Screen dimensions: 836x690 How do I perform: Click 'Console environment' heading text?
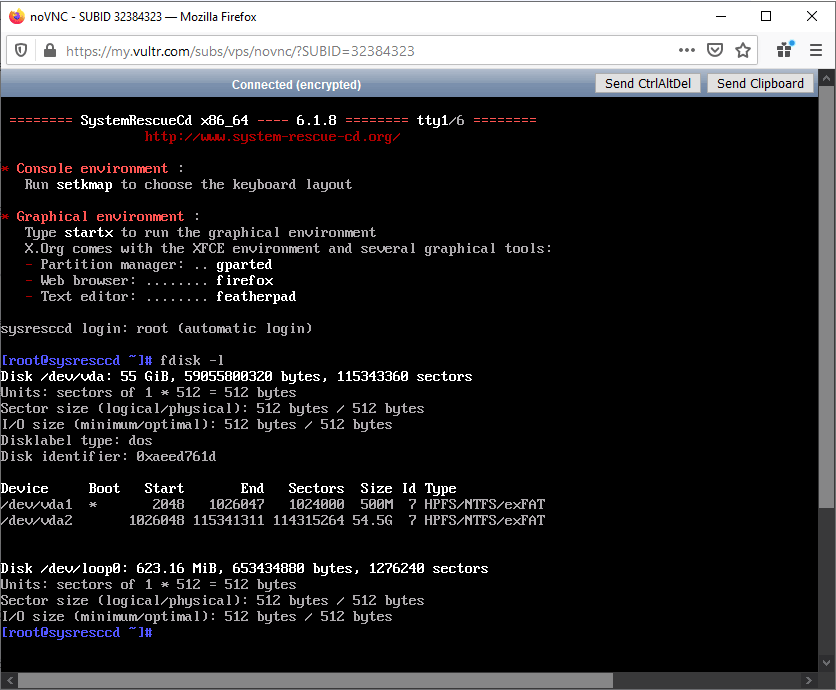click(x=92, y=169)
